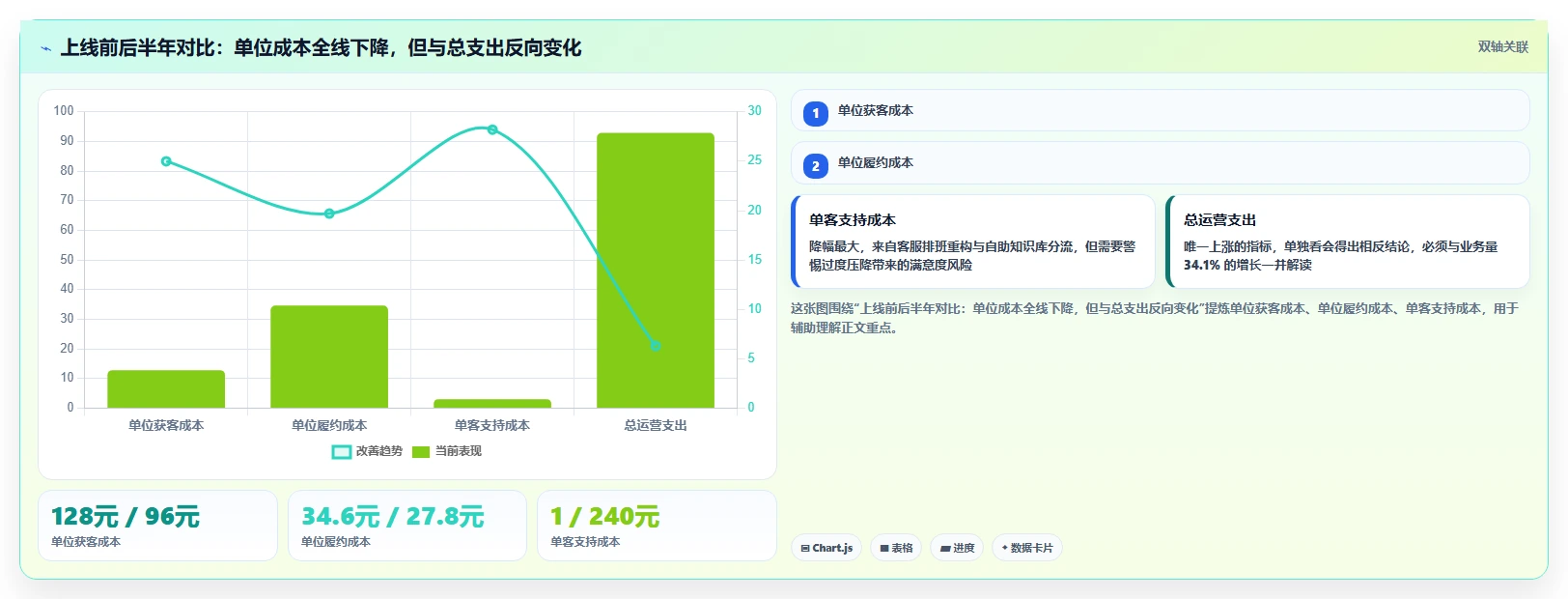
Task: Click x-axis label 单位获客成本
Action: pos(166,425)
